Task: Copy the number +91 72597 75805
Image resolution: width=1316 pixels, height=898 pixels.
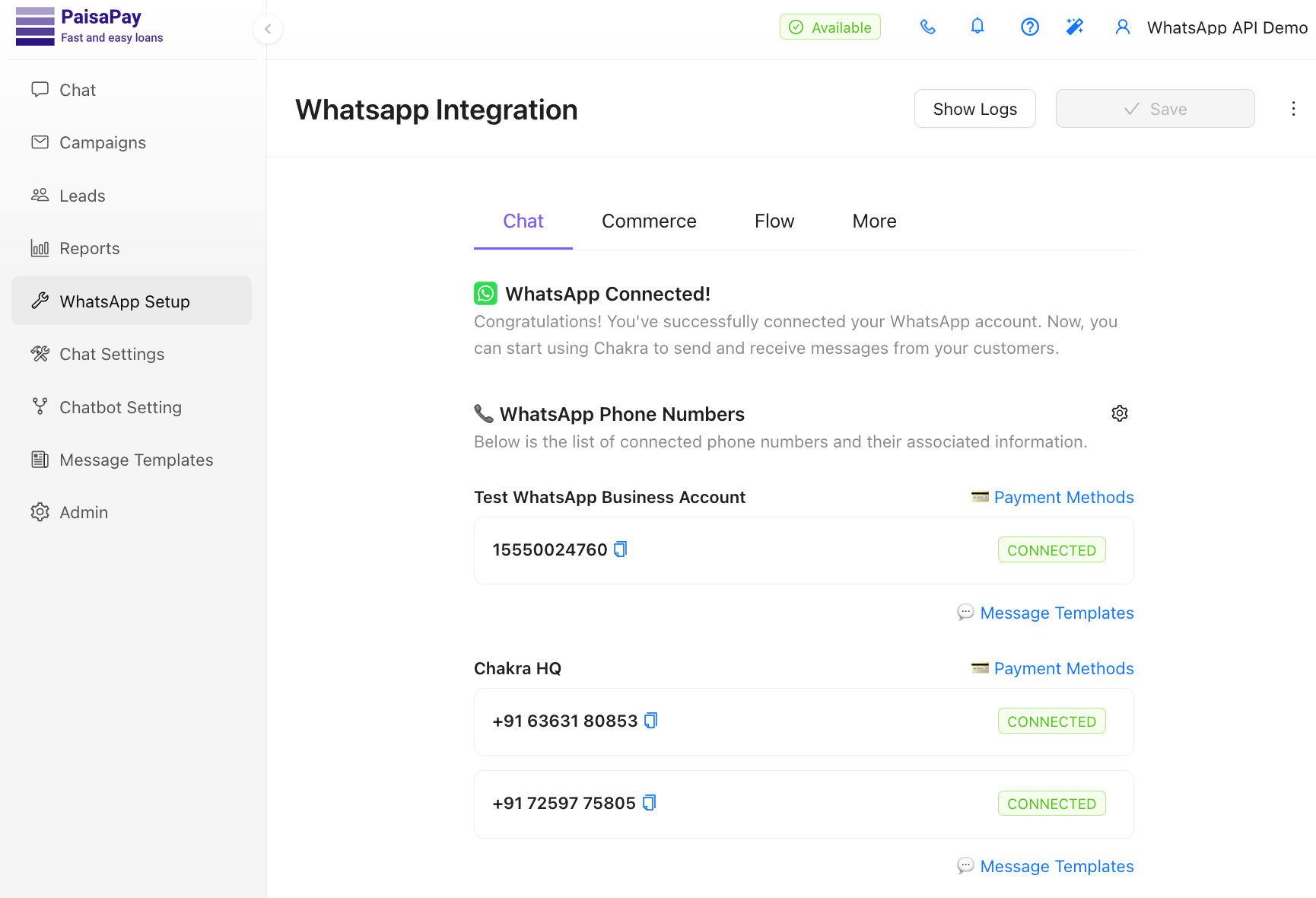Action: pos(650,803)
